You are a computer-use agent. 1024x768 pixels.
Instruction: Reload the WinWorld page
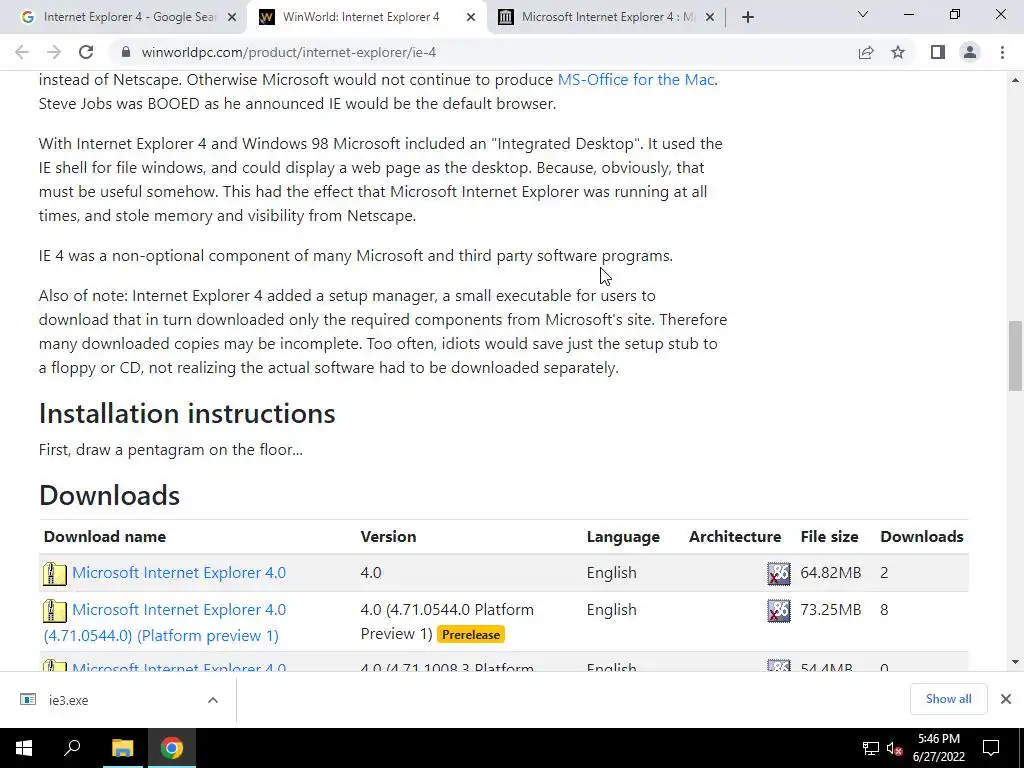pyautogui.click(x=86, y=52)
